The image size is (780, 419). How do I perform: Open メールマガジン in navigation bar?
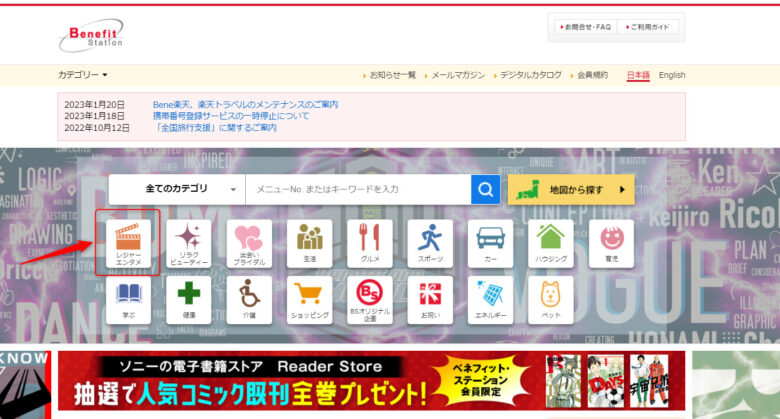457,75
